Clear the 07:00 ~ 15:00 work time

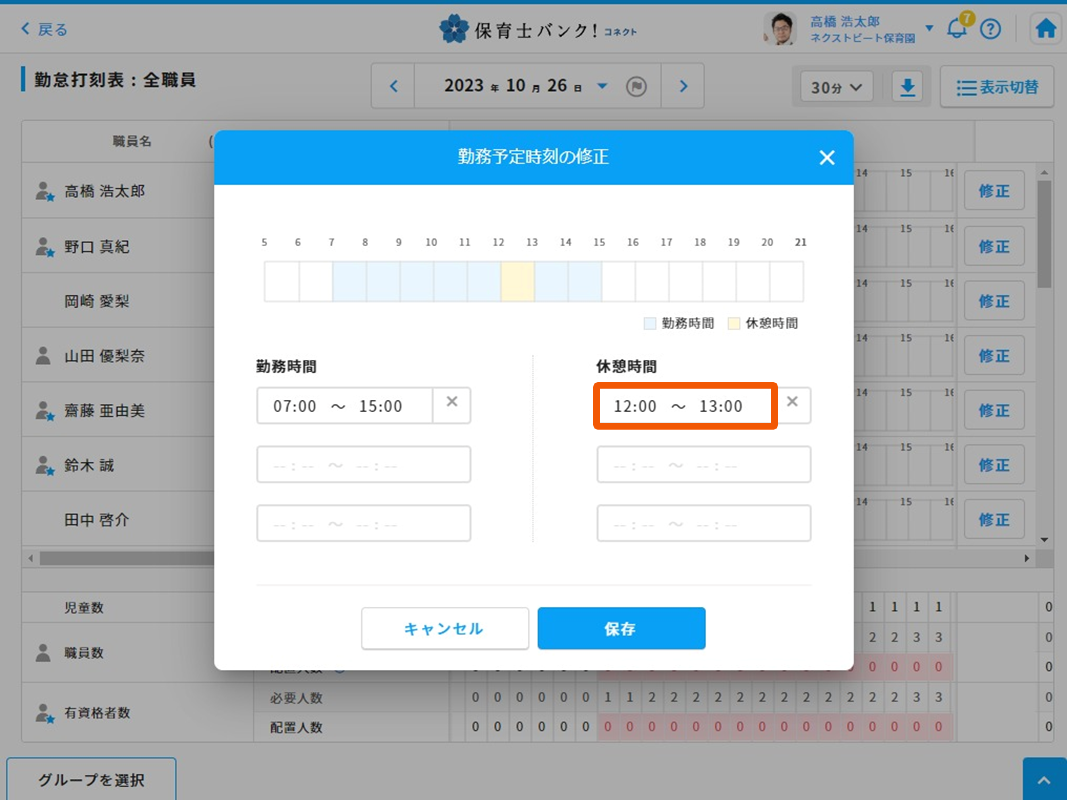click(452, 402)
